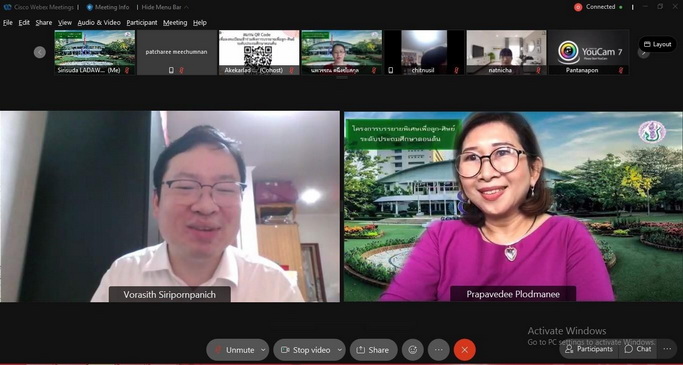Open the more options ellipsis in call controls

pos(439,350)
